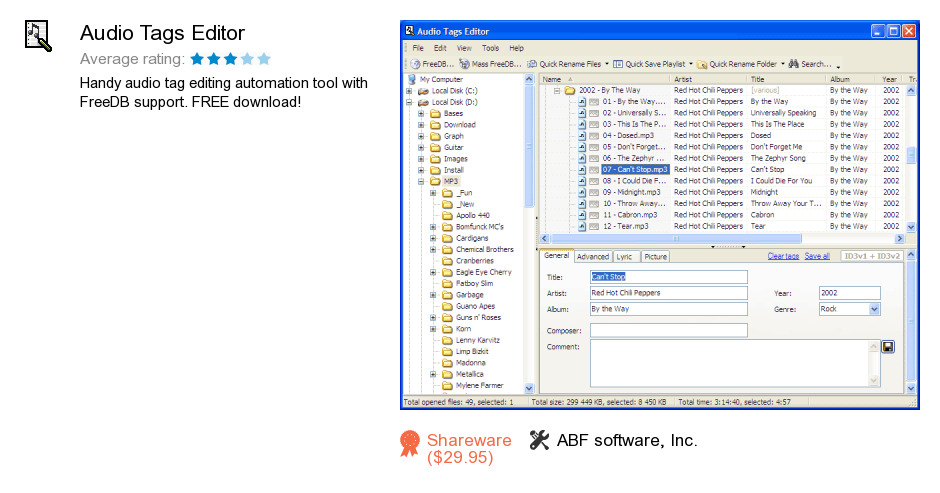Sort by Name column header
Viewport: 940px width, 493px height.
click(605, 79)
